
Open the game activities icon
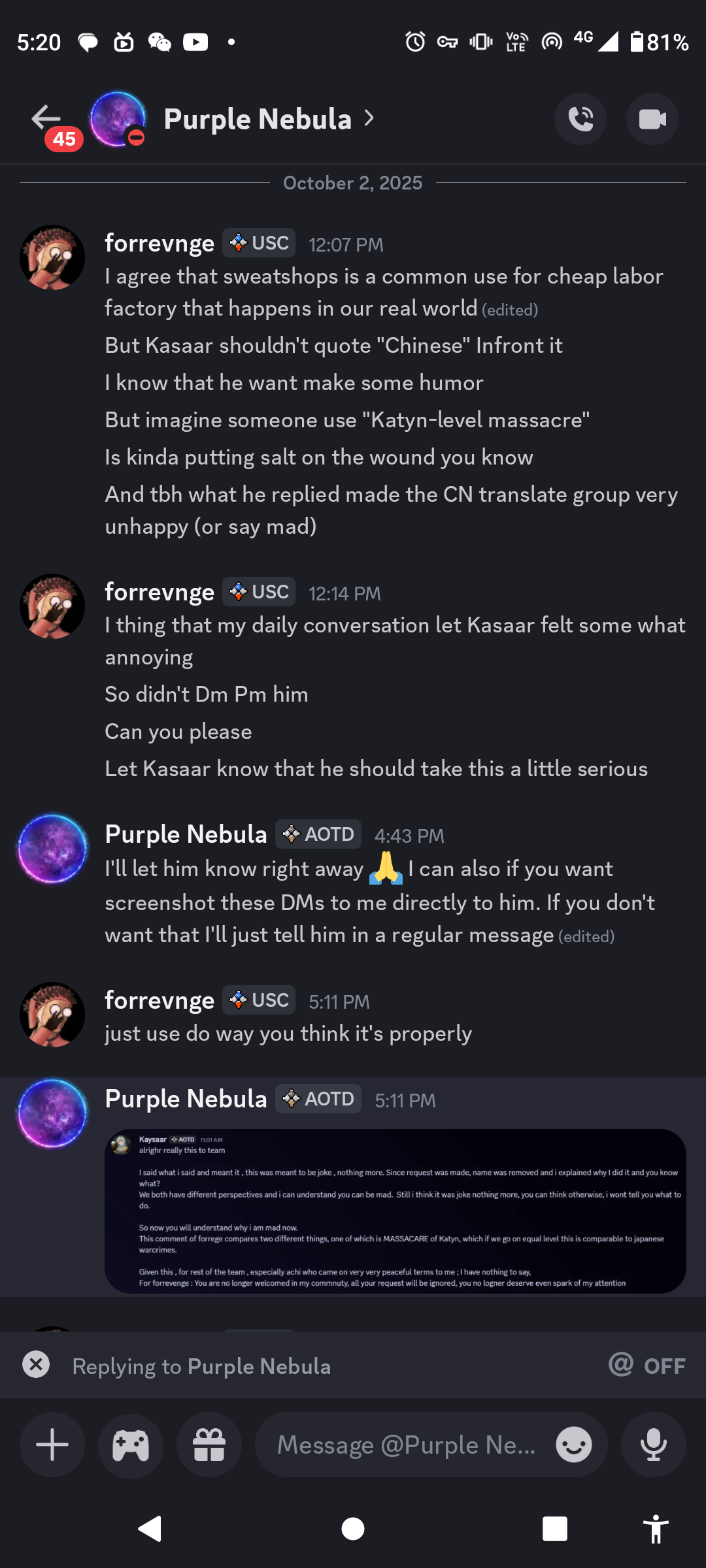130,1445
